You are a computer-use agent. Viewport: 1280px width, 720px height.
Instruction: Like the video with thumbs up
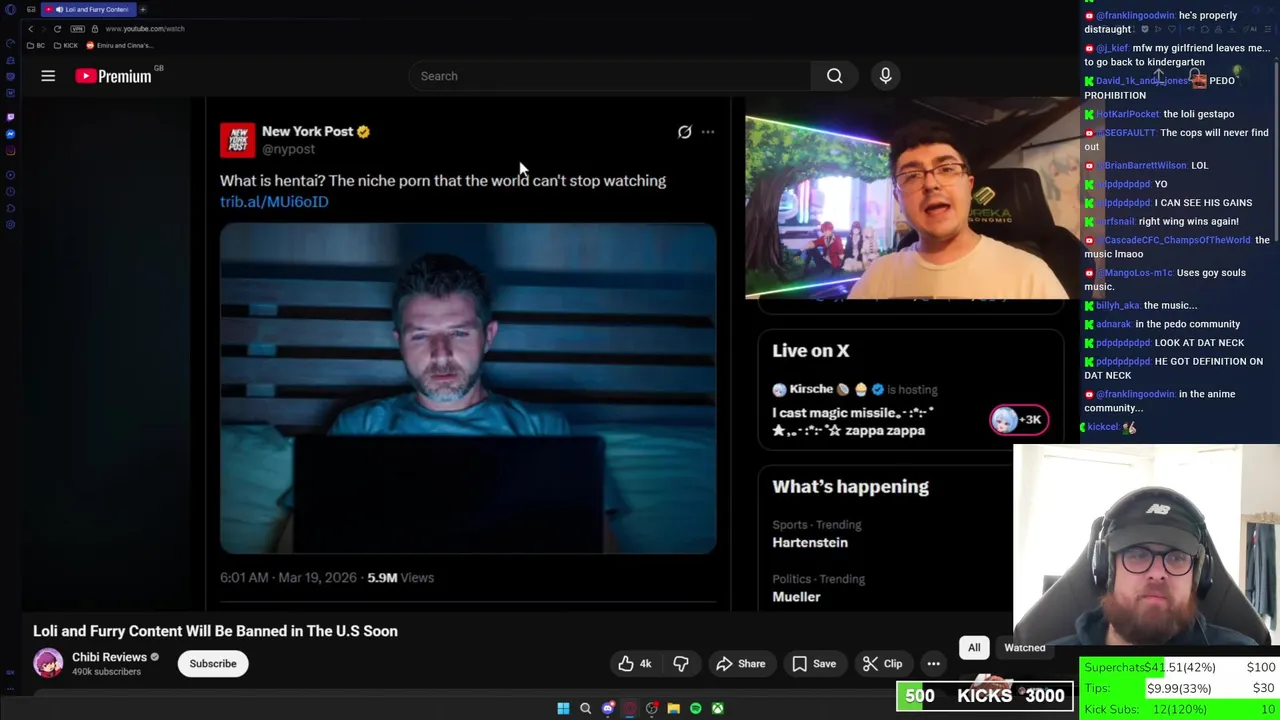click(x=634, y=664)
